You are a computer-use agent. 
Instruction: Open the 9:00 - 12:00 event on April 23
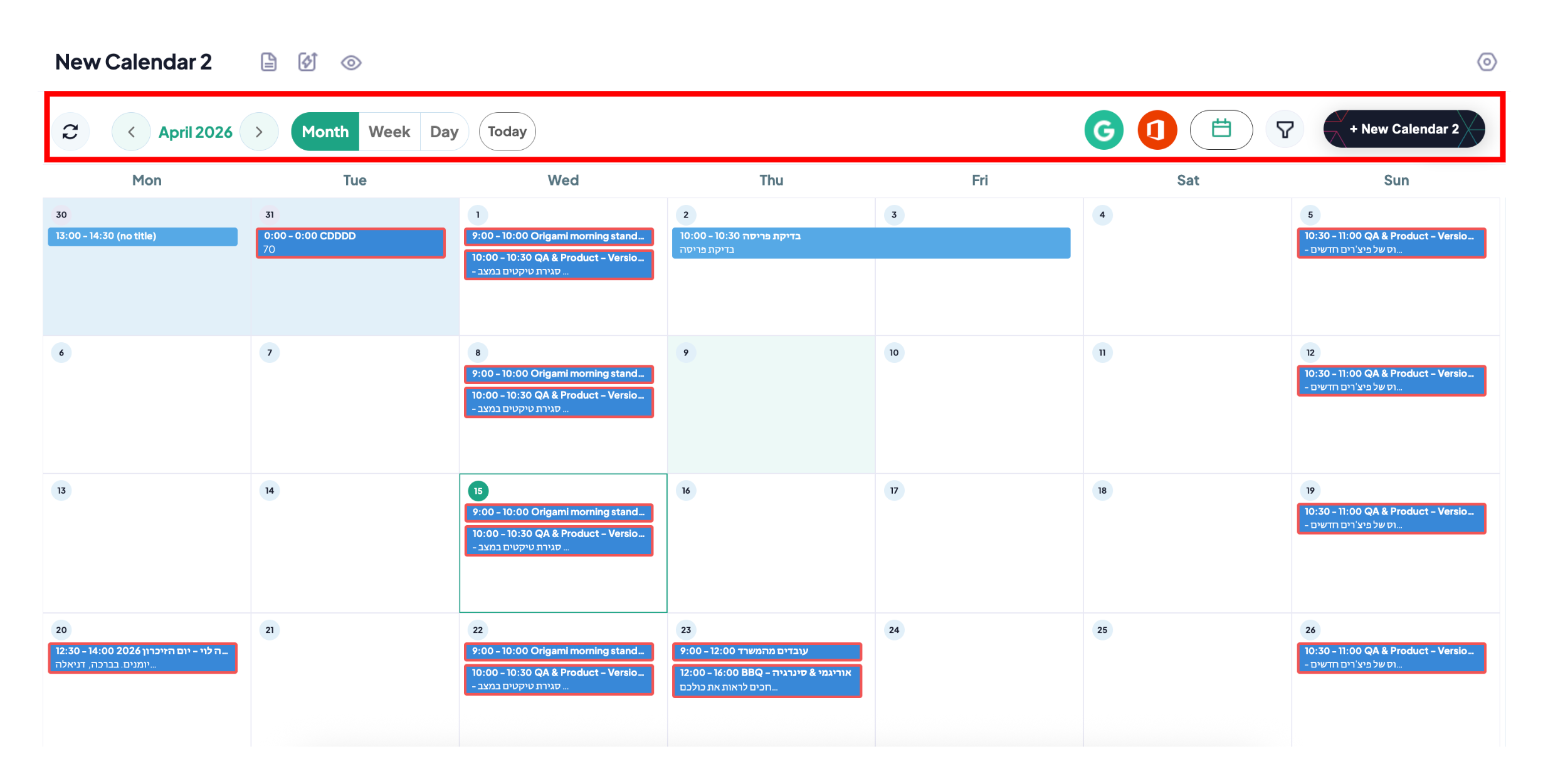(x=767, y=652)
